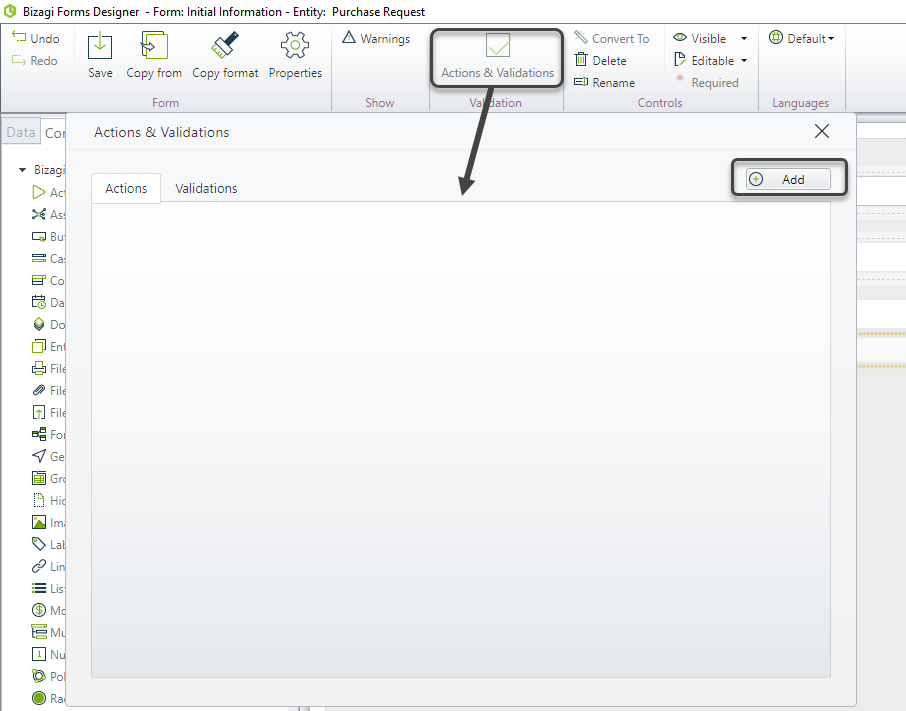The height and width of the screenshot is (711, 906).
Task: Select the Link chain control icon
Action: coord(39,566)
